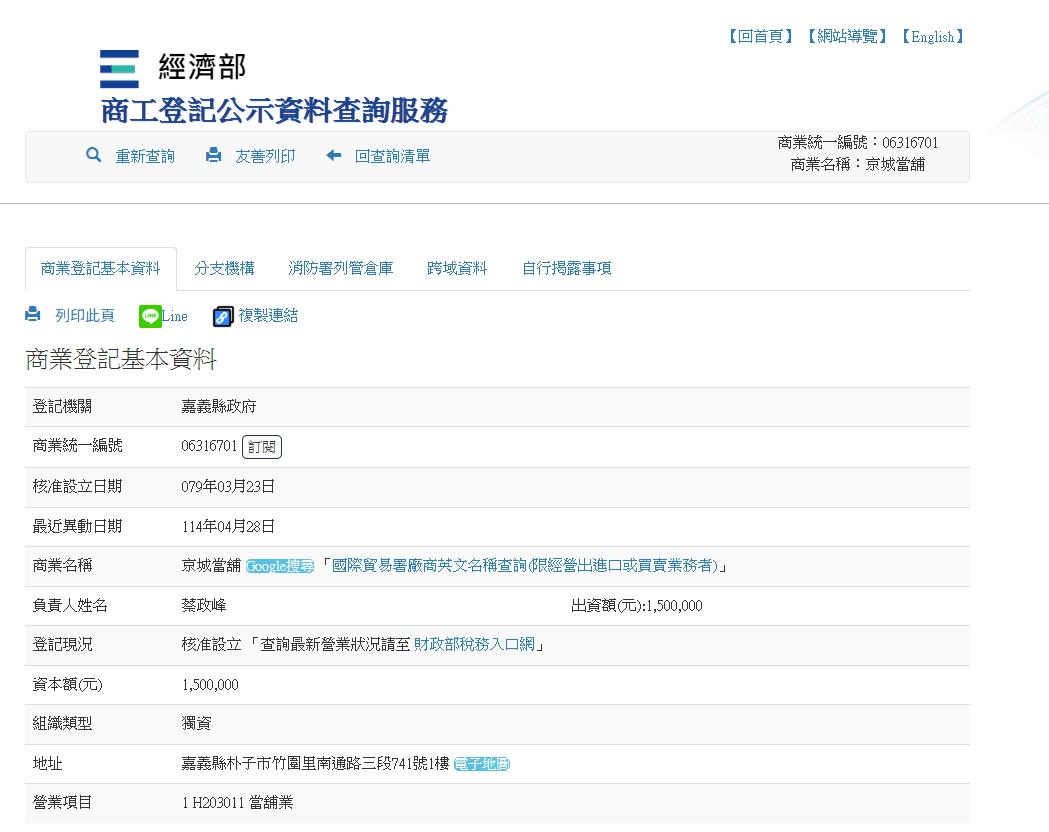This screenshot has width=1049, height=832.
Task: Click the magnifier icon beside 重新查詢
Action: tap(94, 155)
